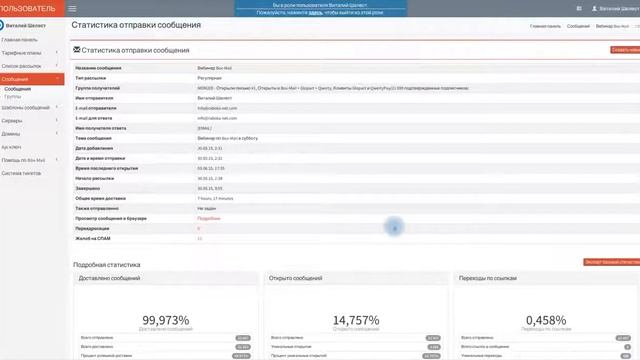
Task: Click Всего отправлено badge in delivered card
Action: [243, 338]
